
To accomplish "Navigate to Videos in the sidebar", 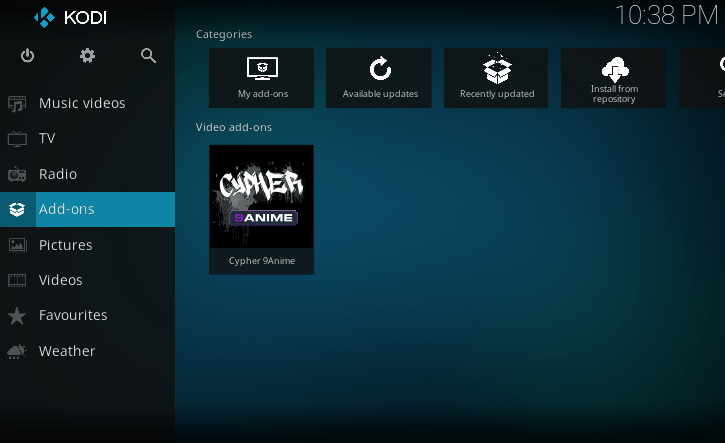I will [x=60, y=280].
